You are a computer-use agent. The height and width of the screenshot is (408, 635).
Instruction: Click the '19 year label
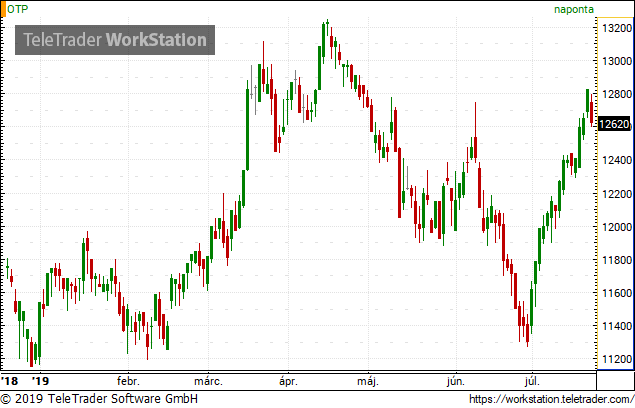[40, 381]
